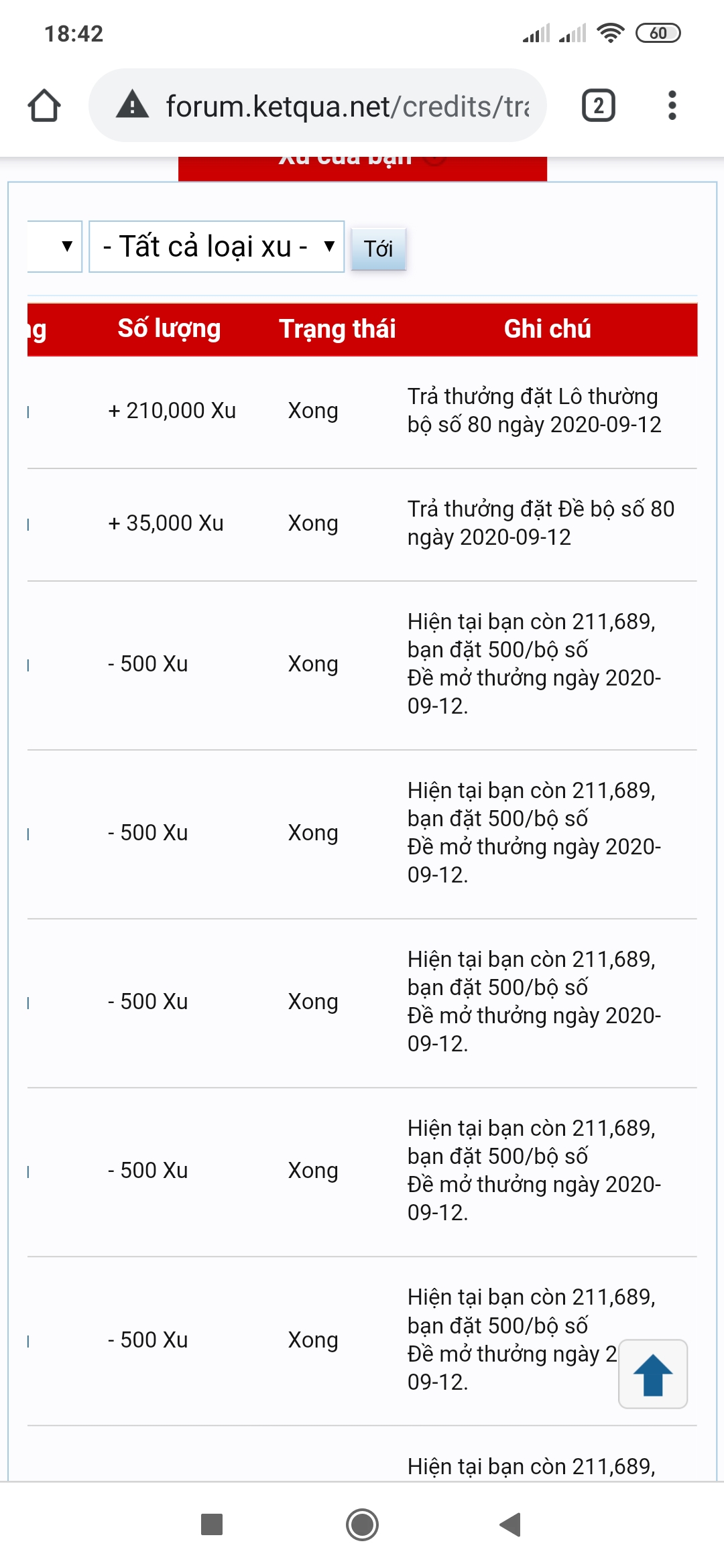Screen dimensions: 724x1568
Task: Tap the blue scroll-to-top arrow
Action: [x=652, y=1374]
